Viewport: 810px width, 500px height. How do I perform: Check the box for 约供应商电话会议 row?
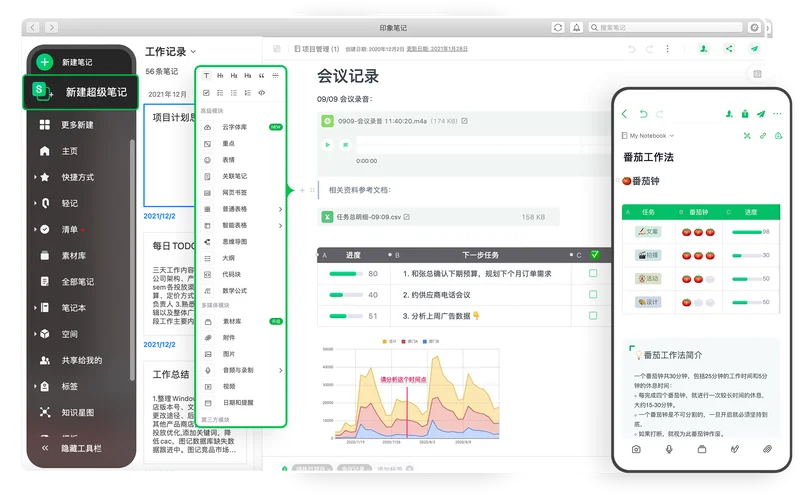click(x=593, y=294)
